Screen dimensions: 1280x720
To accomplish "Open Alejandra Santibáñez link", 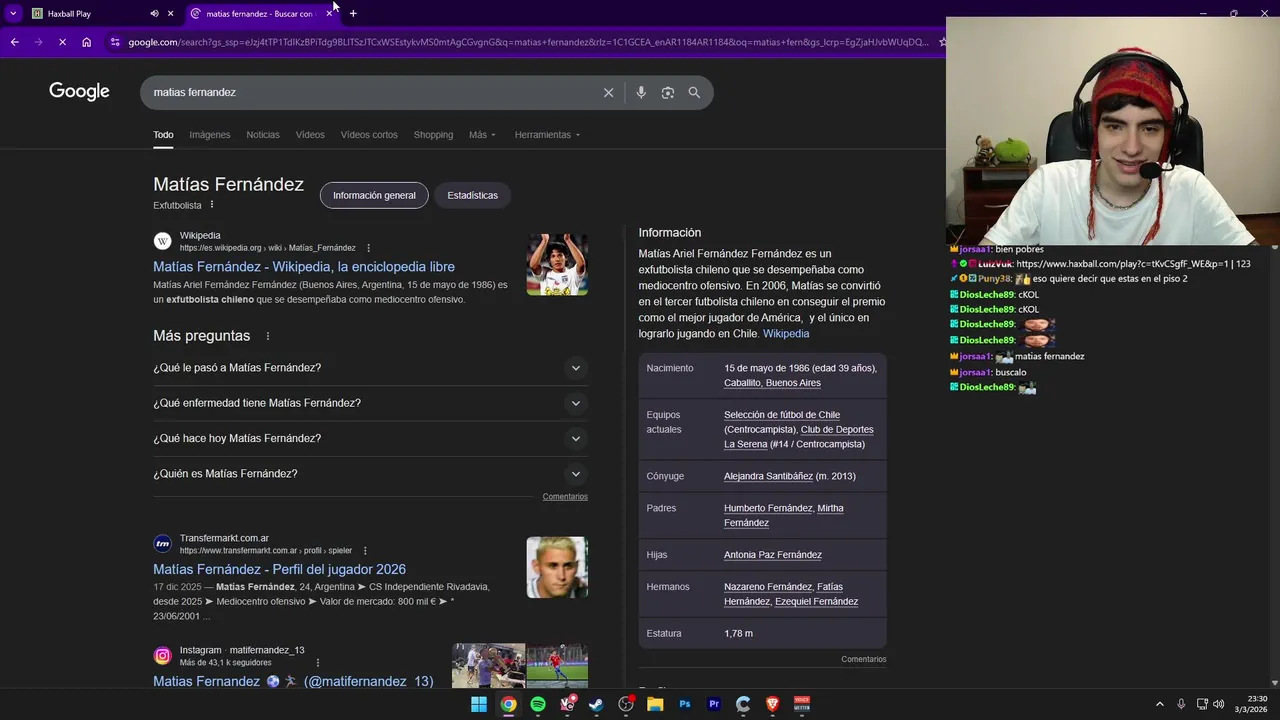I will [768, 476].
